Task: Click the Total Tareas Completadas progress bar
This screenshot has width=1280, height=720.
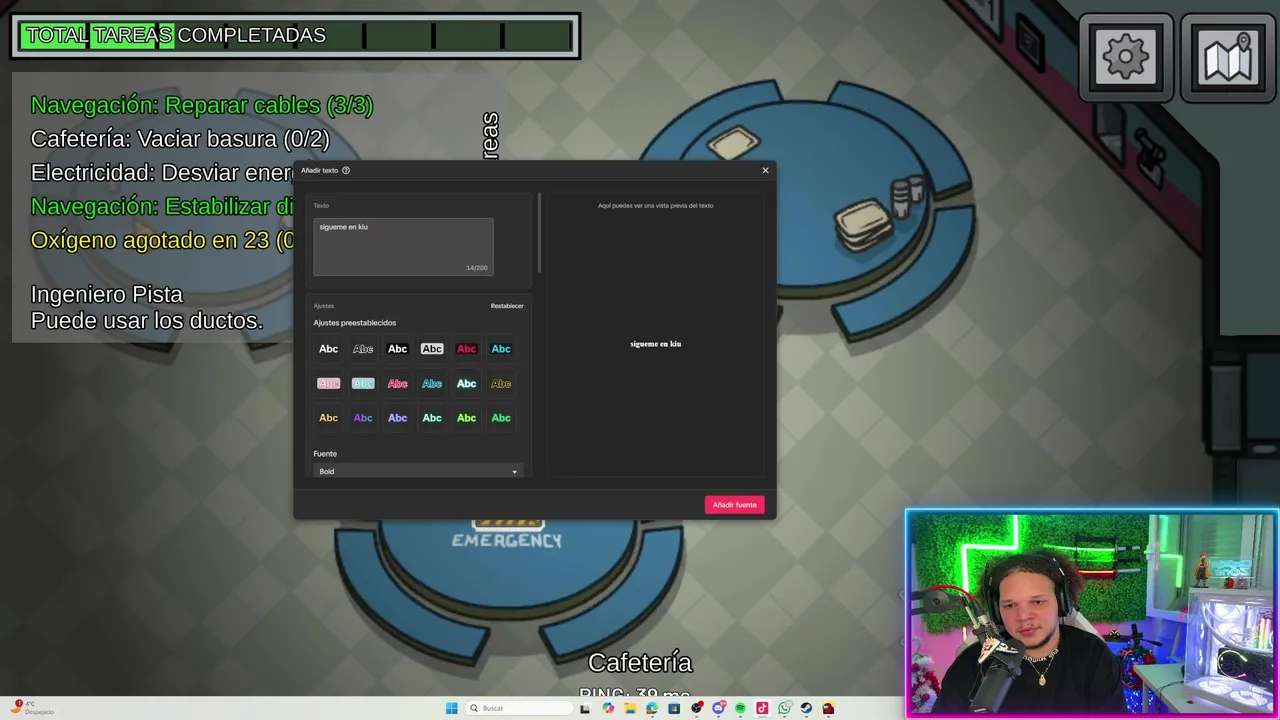Action: [296, 36]
